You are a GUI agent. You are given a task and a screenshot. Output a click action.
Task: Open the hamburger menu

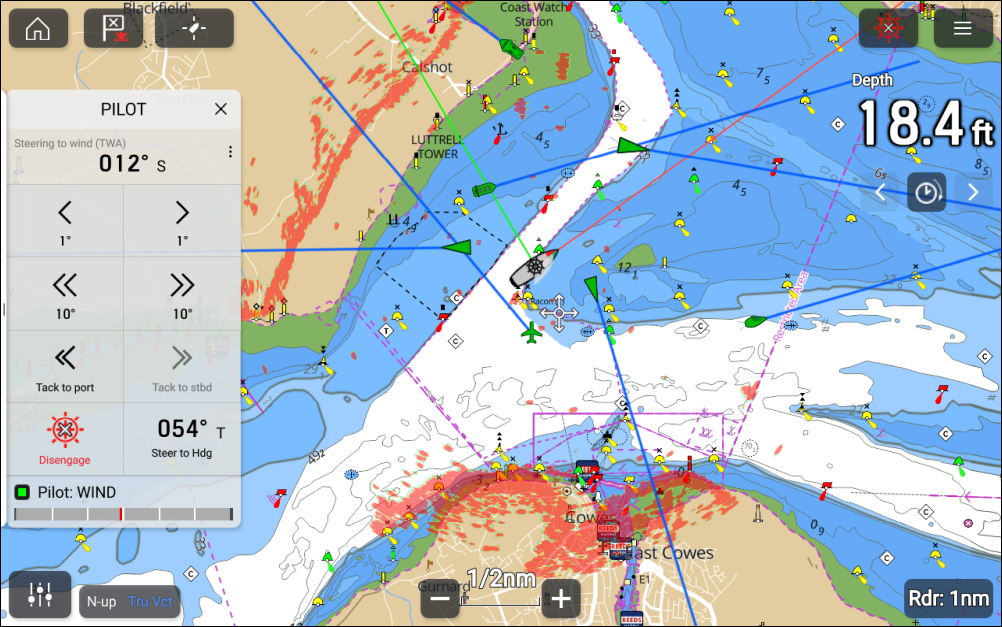click(962, 28)
